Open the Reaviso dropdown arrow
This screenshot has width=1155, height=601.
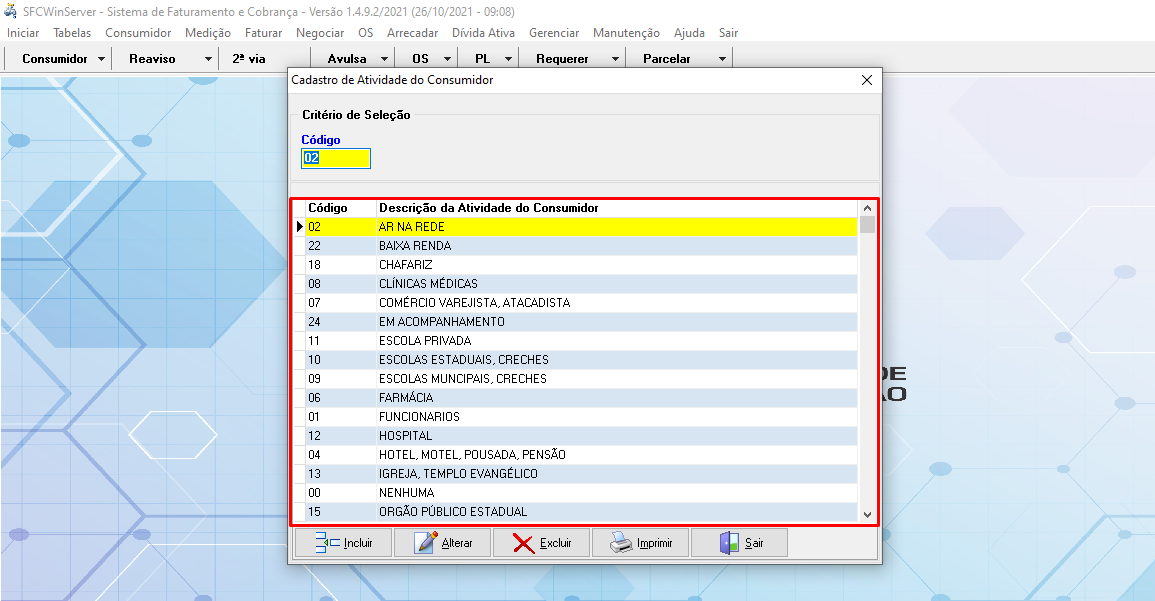[207, 58]
